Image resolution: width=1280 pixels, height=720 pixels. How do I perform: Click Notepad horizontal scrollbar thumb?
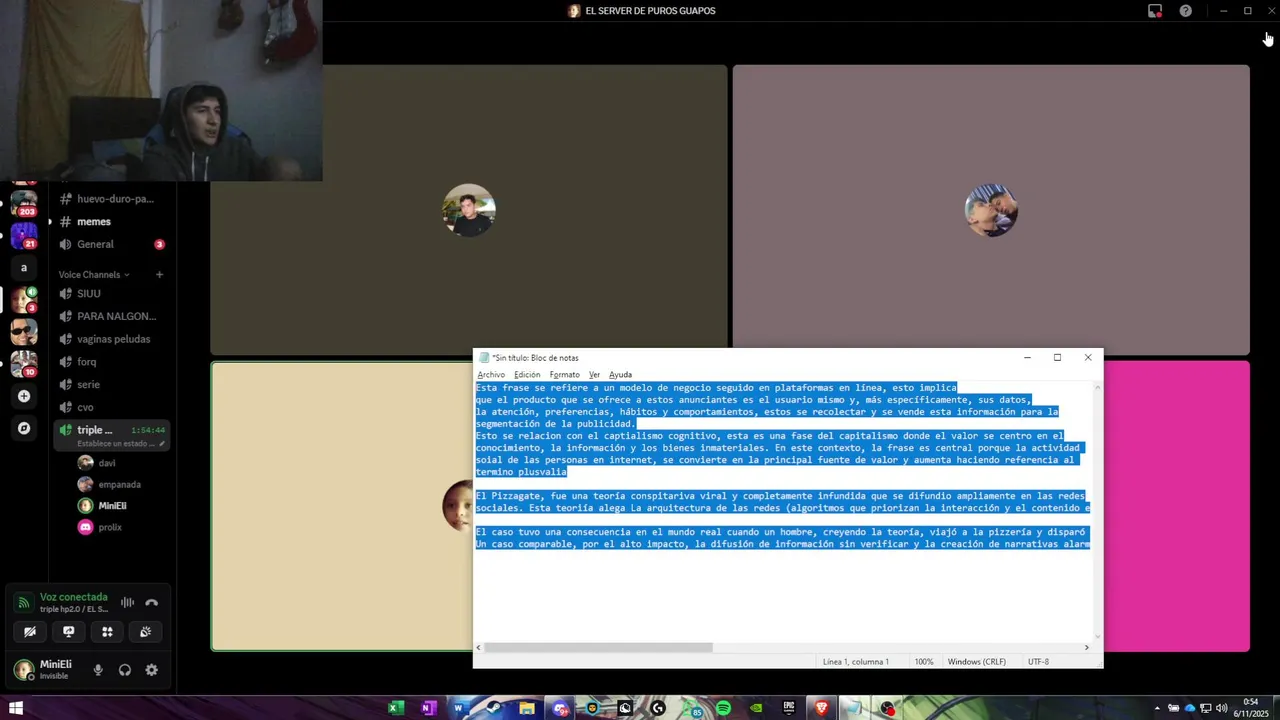tap(598, 647)
